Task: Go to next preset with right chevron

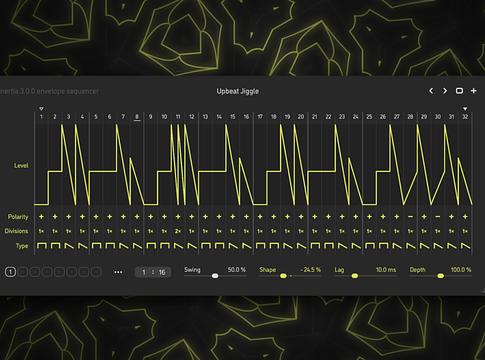Action: click(x=445, y=91)
